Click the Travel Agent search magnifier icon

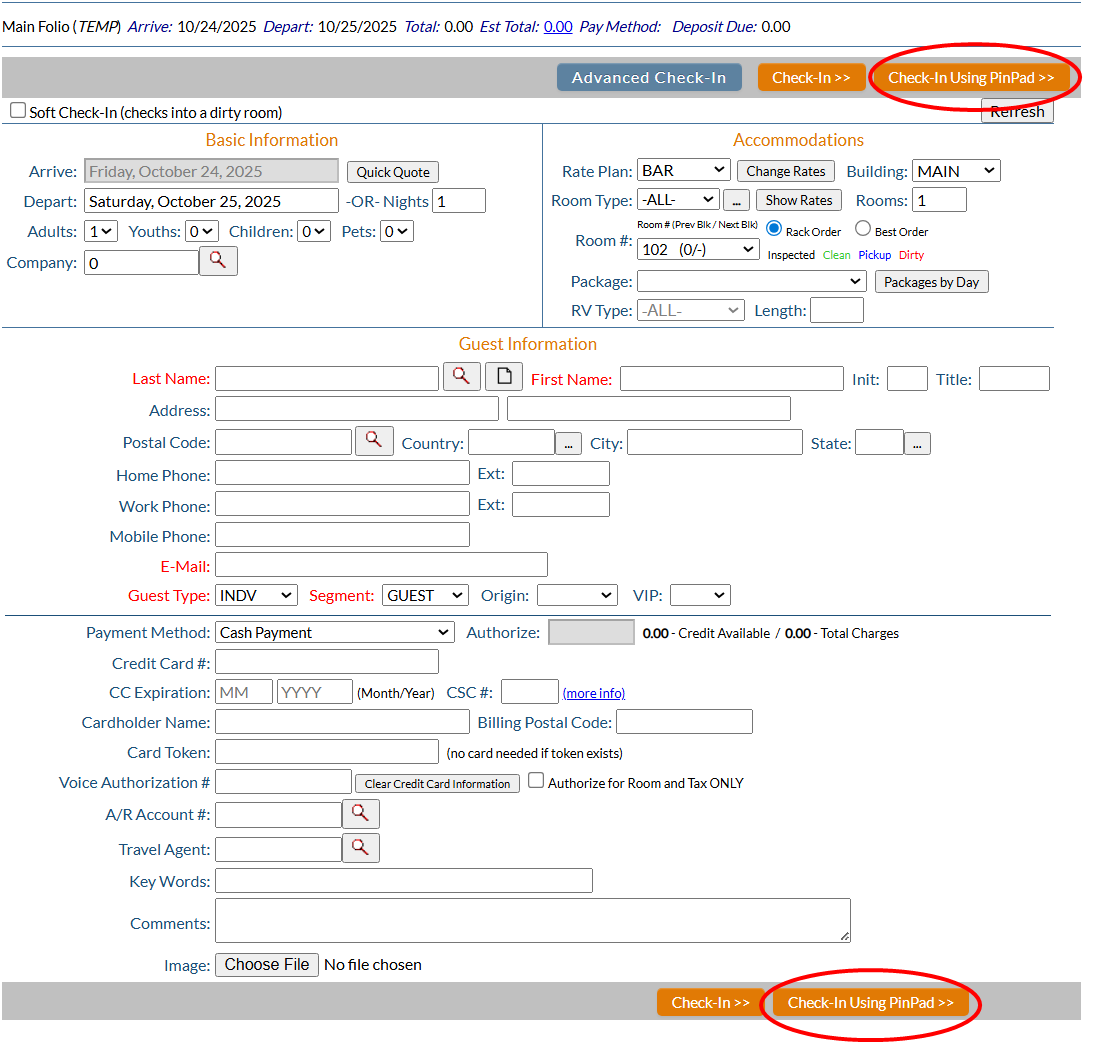click(x=360, y=848)
